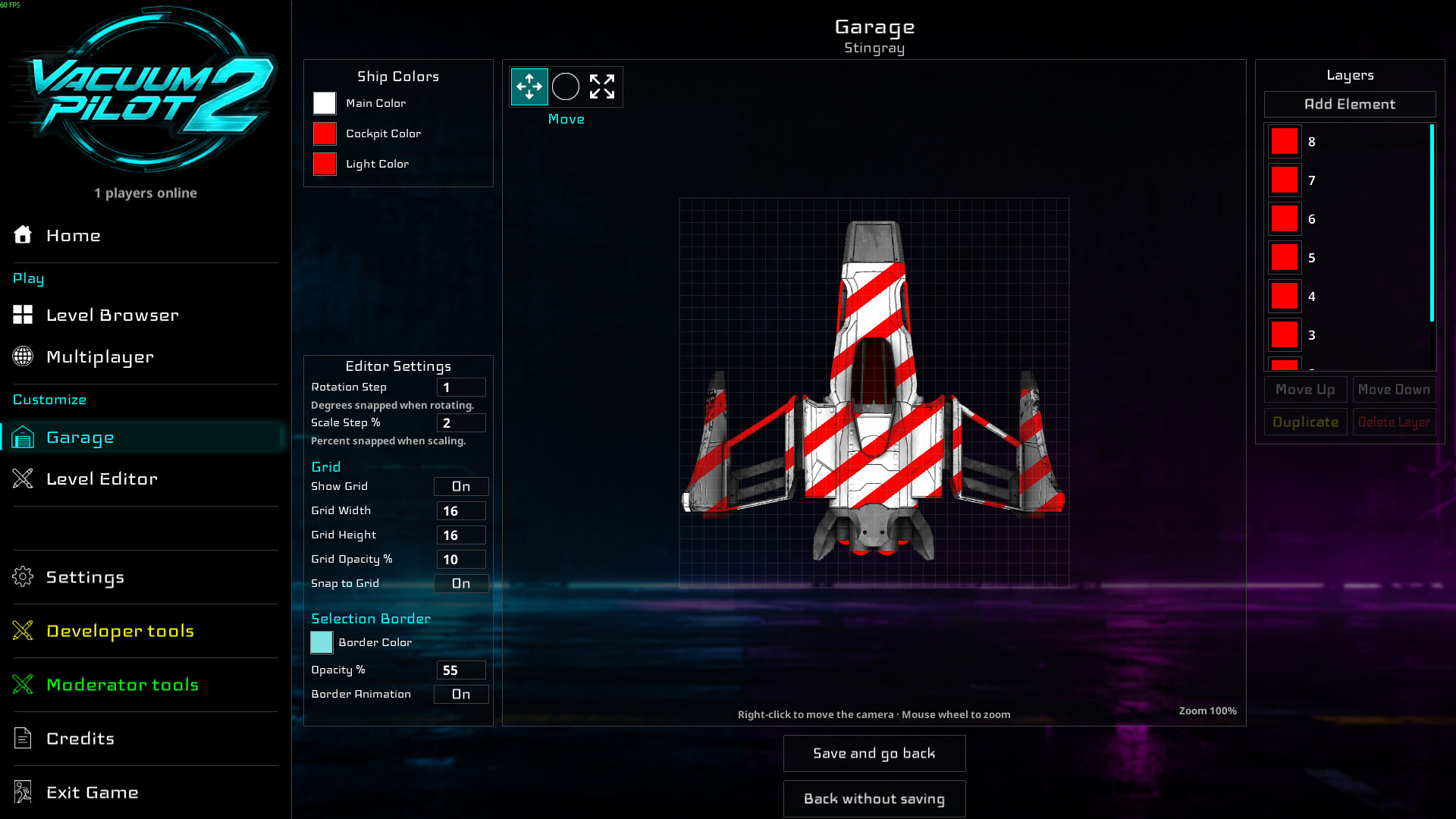This screenshot has height=819, width=1456.
Task: Select layer 5 in Layers list
Action: click(x=1348, y=258)
